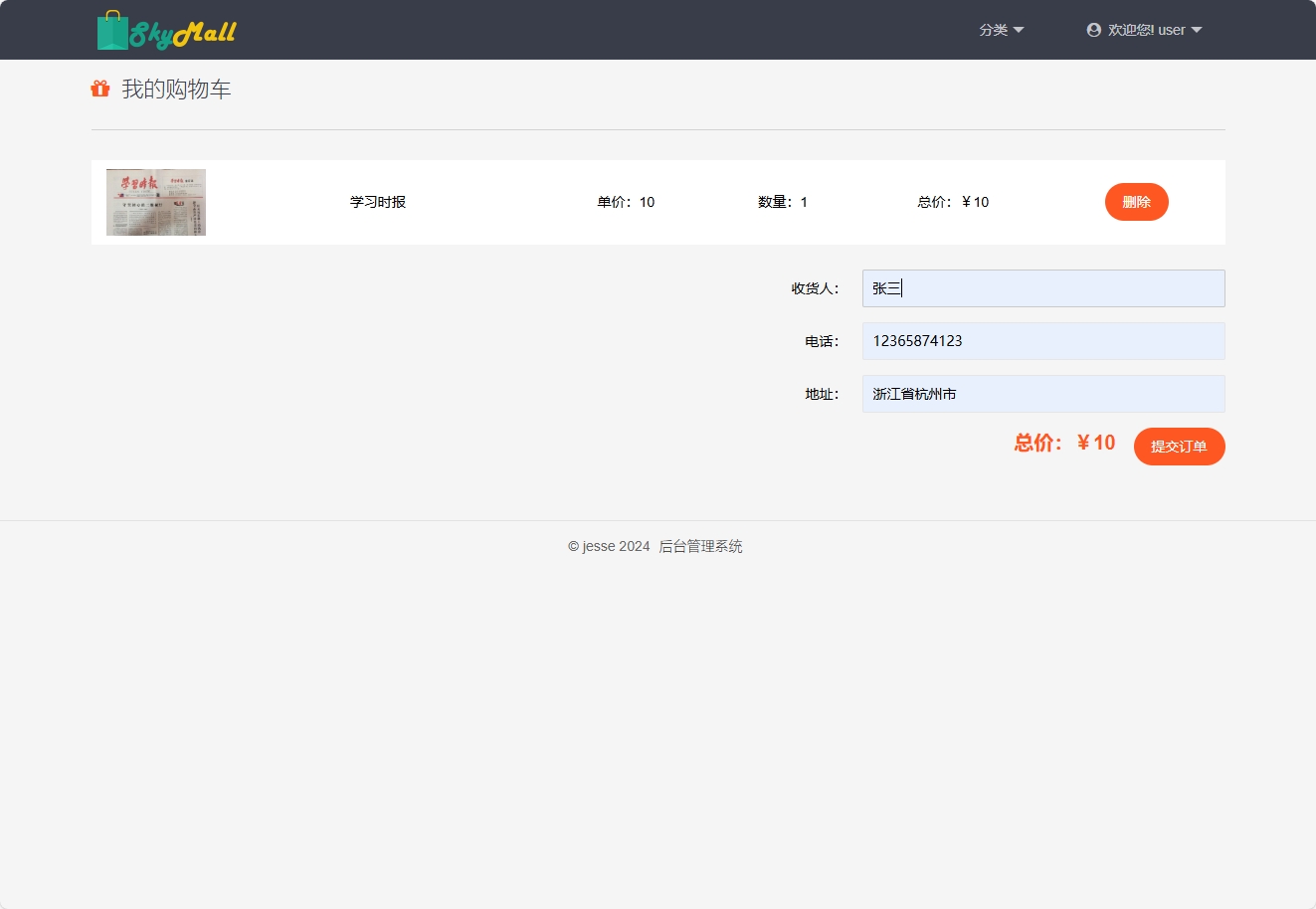Select the 电话 phone number input field
The height and width of the screenshot is (909, 1316).
(x=1042, y=341)
